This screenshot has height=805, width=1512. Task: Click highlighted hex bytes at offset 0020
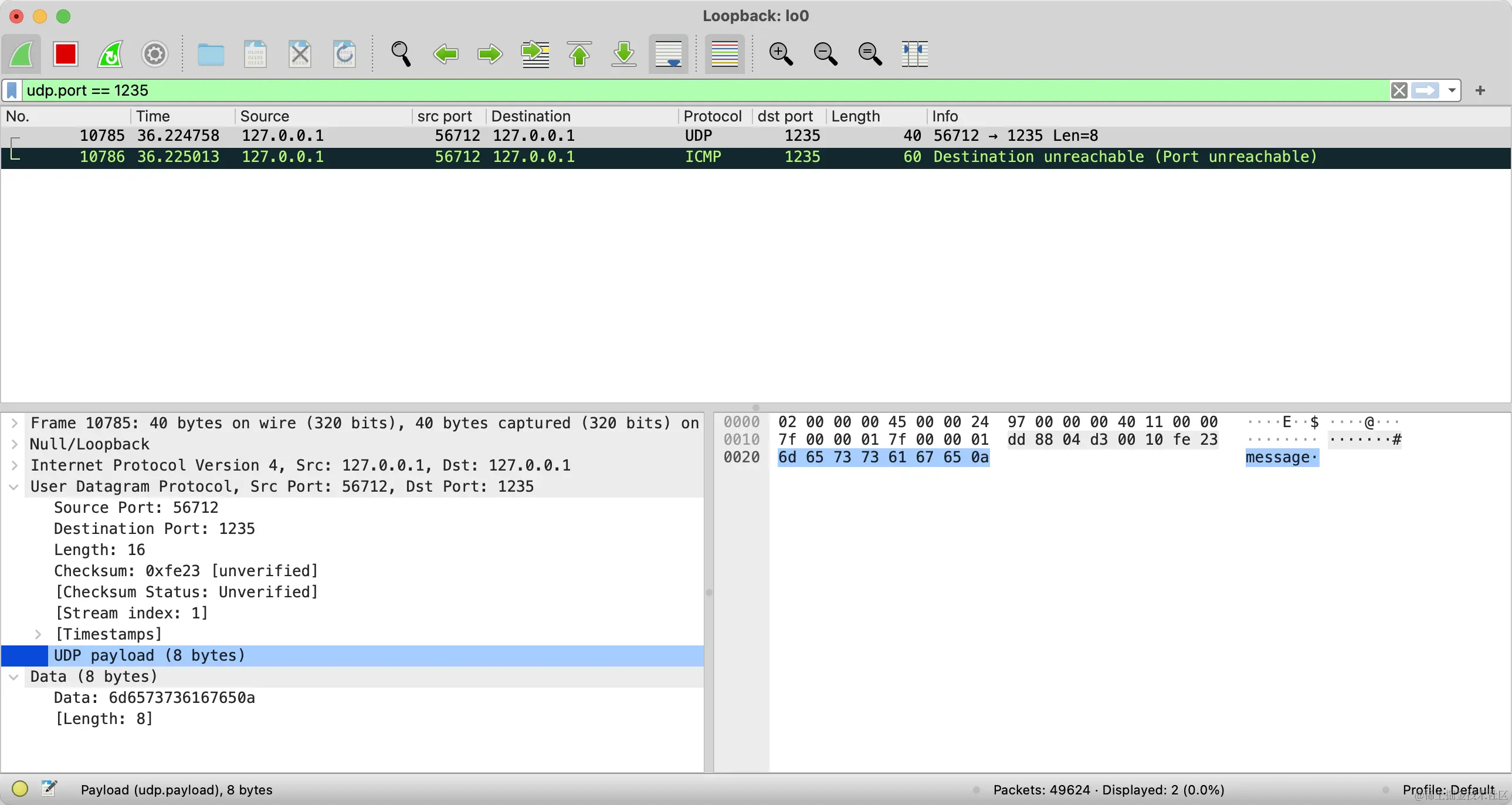[883, 458]
